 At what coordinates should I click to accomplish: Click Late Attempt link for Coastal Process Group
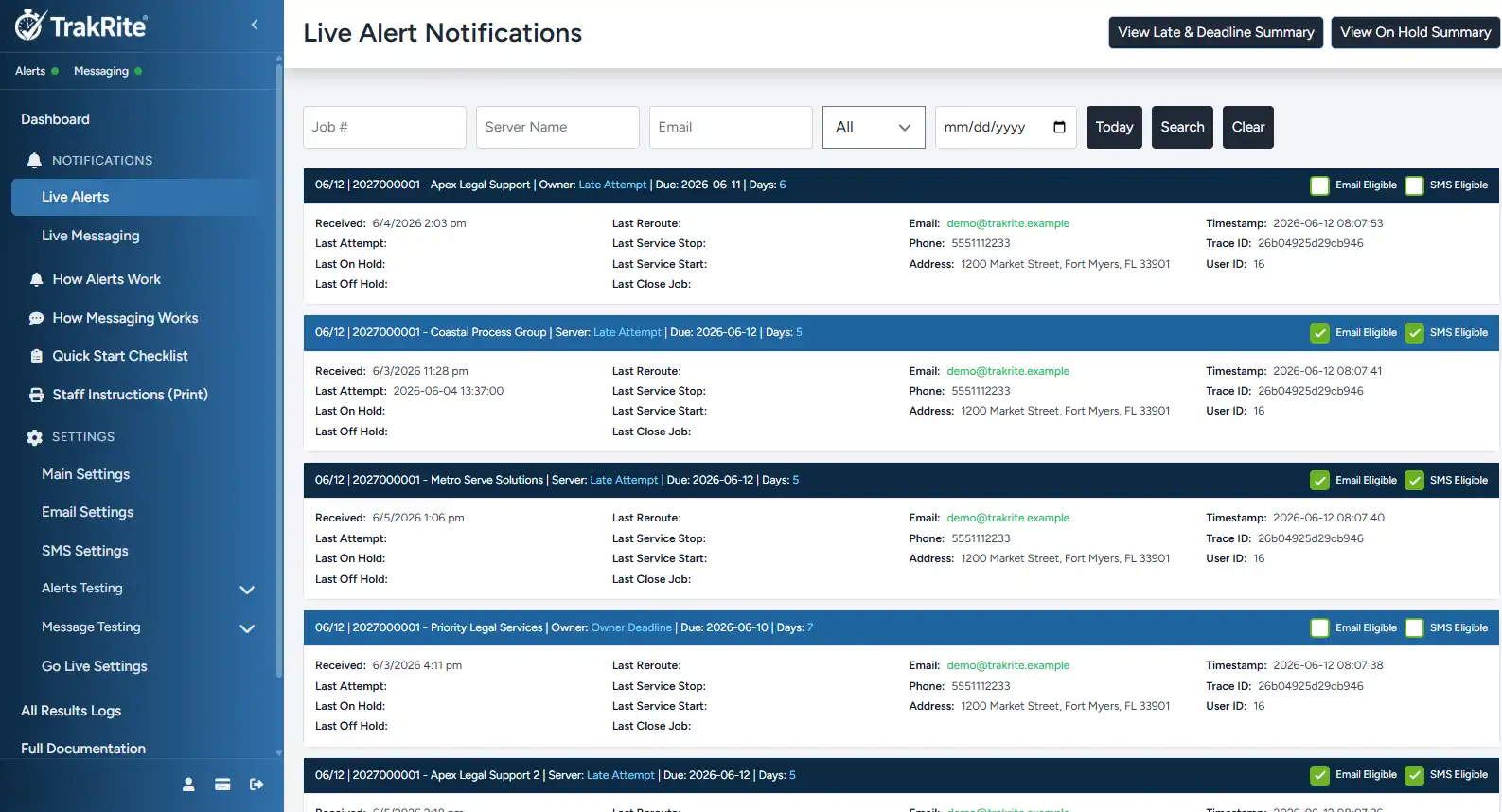click(x=627, y=332)
